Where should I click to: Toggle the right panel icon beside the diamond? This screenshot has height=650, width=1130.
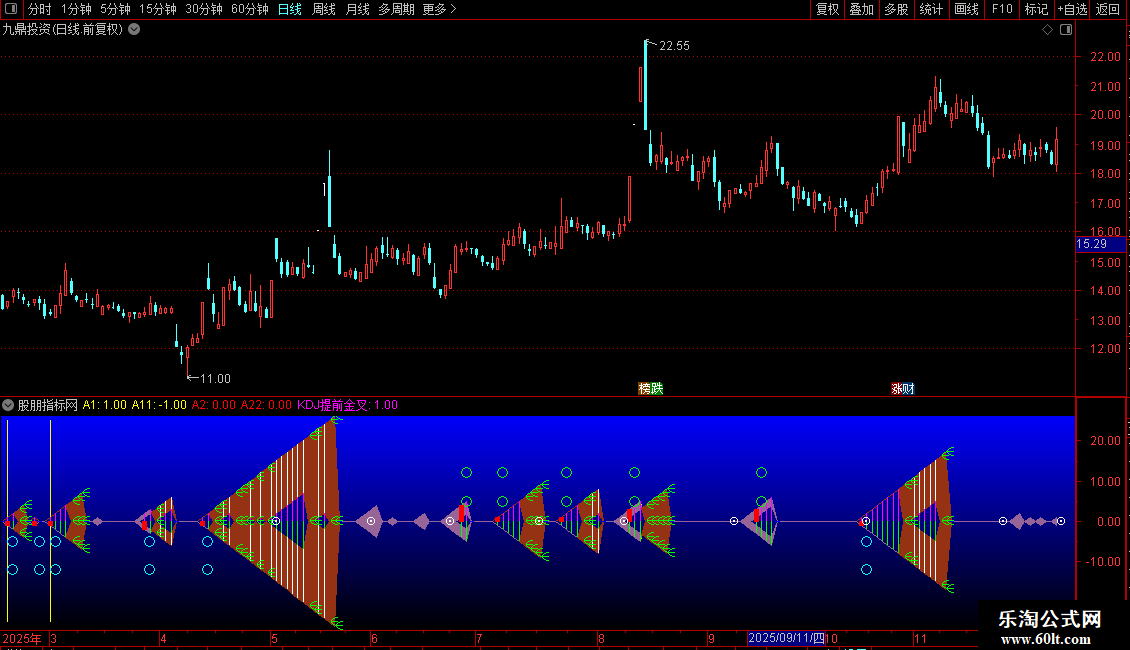[x=1066, y=30]
